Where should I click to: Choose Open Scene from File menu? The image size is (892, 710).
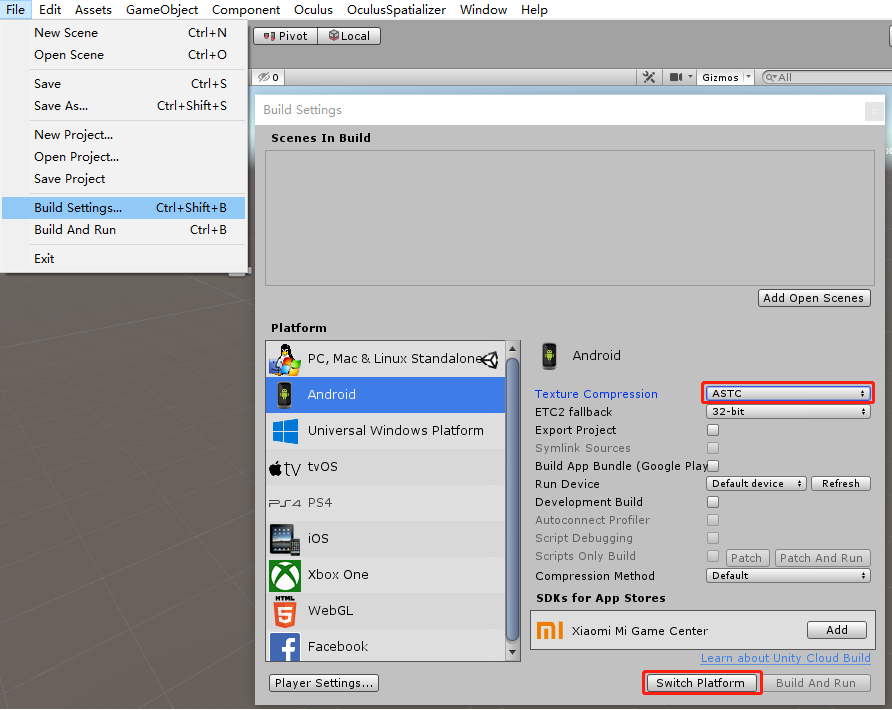click(123, 55)
